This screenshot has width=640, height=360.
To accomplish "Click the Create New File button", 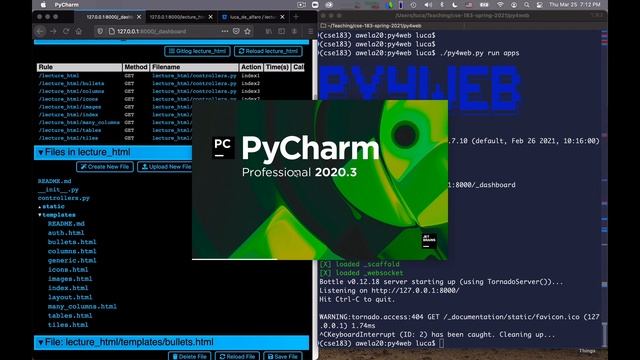I will [x=105, y=167].
